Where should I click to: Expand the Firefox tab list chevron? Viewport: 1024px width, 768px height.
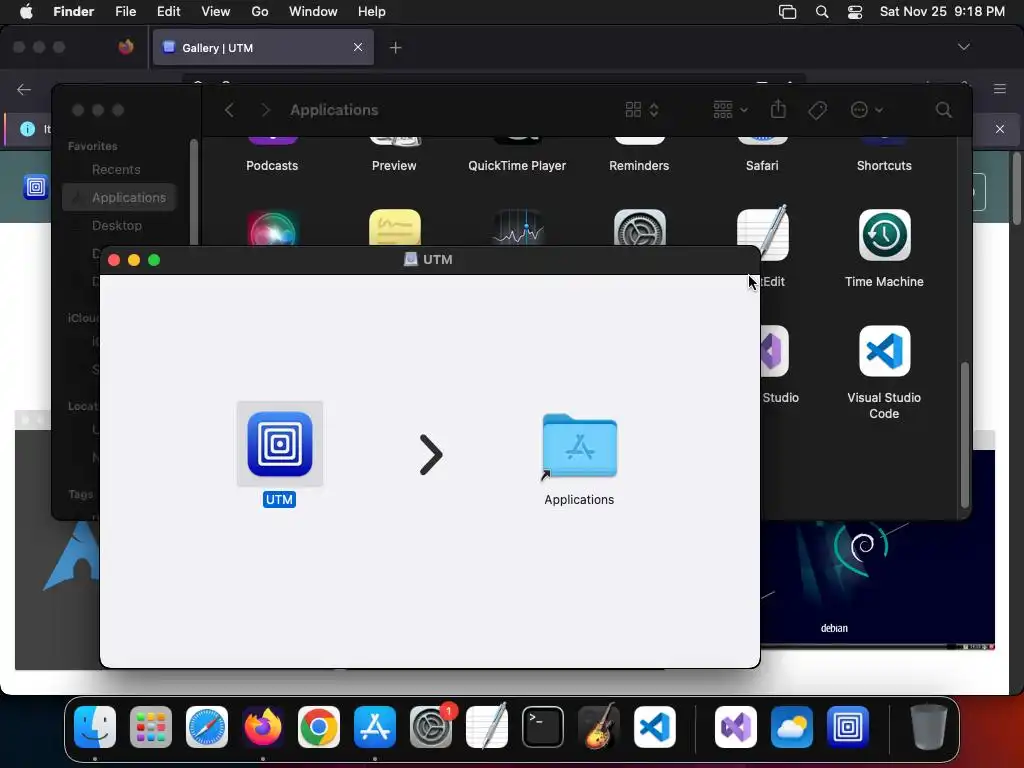coord(963,47)
